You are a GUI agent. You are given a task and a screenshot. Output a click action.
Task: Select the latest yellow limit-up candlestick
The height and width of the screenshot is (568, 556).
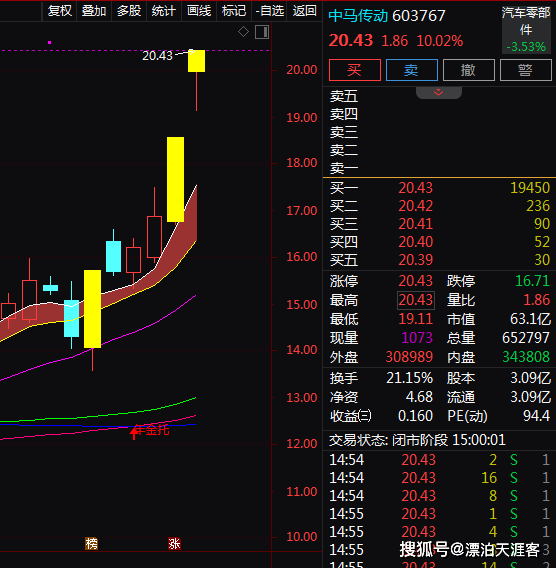[196, 61]
